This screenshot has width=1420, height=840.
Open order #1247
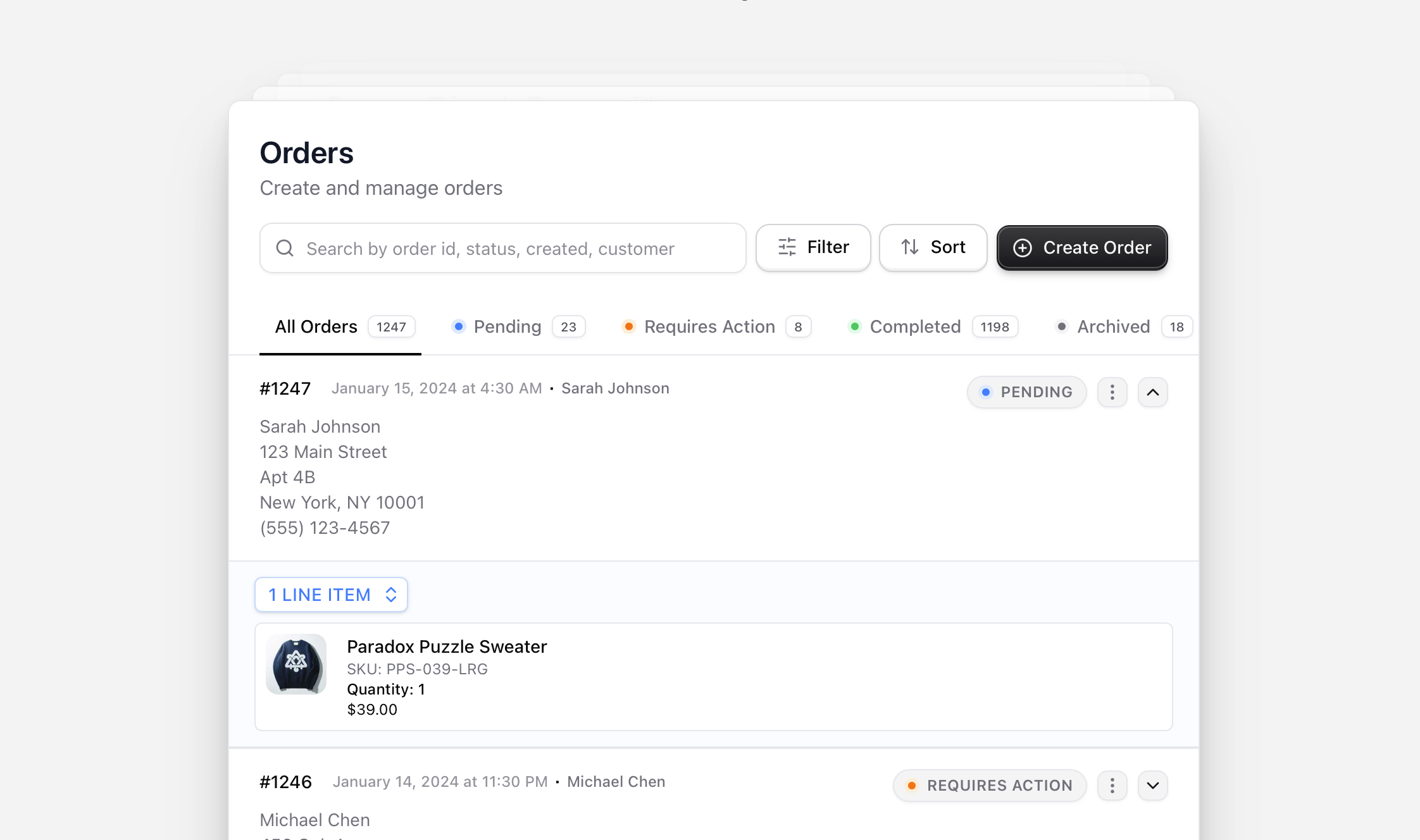click(285, 388)
